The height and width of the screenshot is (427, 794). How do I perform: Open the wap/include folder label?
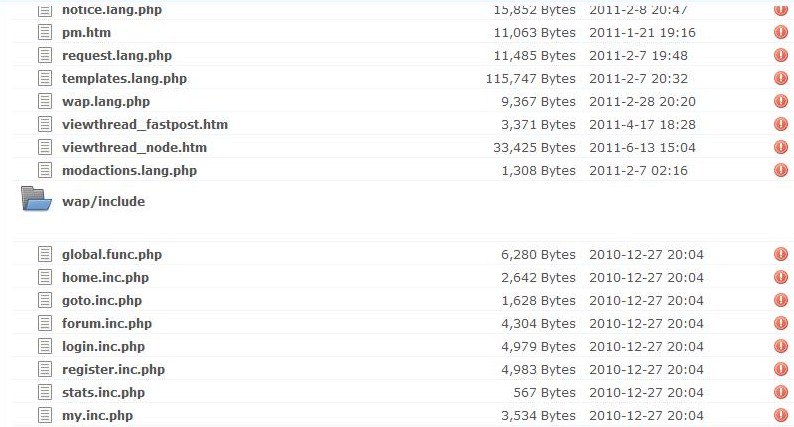pyautogui.click(x=103, y=202)
